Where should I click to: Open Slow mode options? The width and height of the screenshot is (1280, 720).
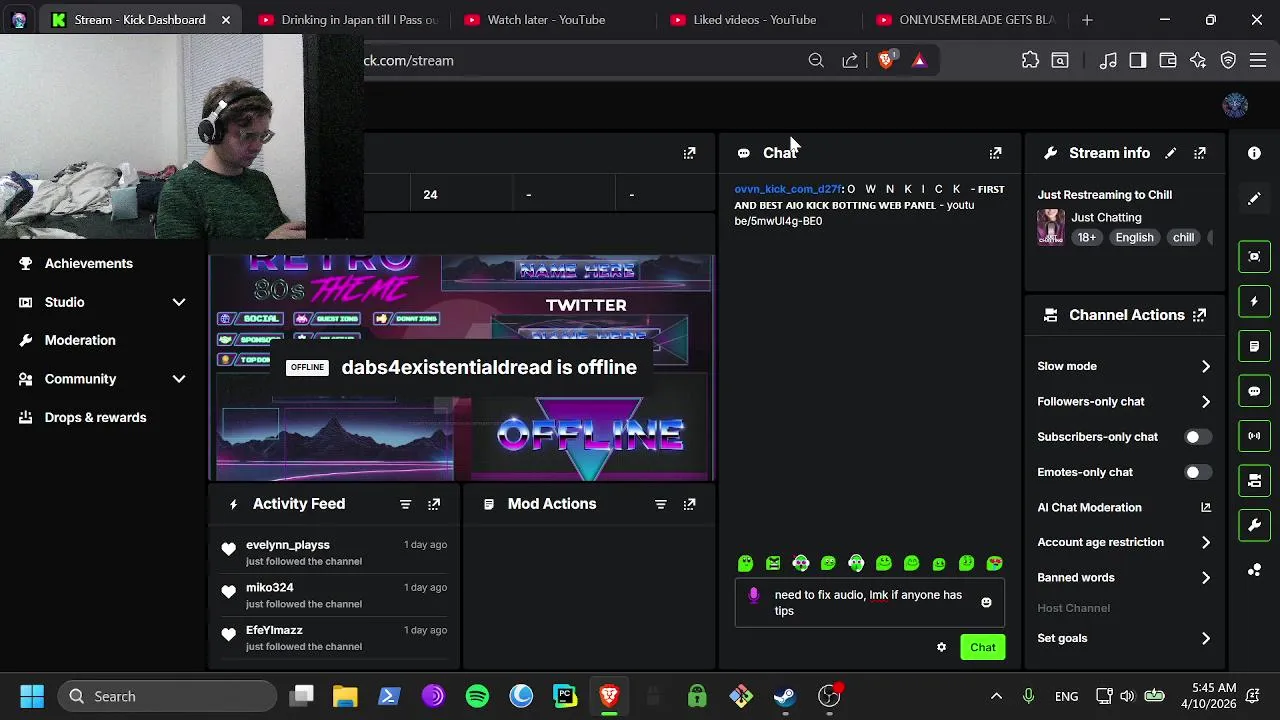(1124, 366)
